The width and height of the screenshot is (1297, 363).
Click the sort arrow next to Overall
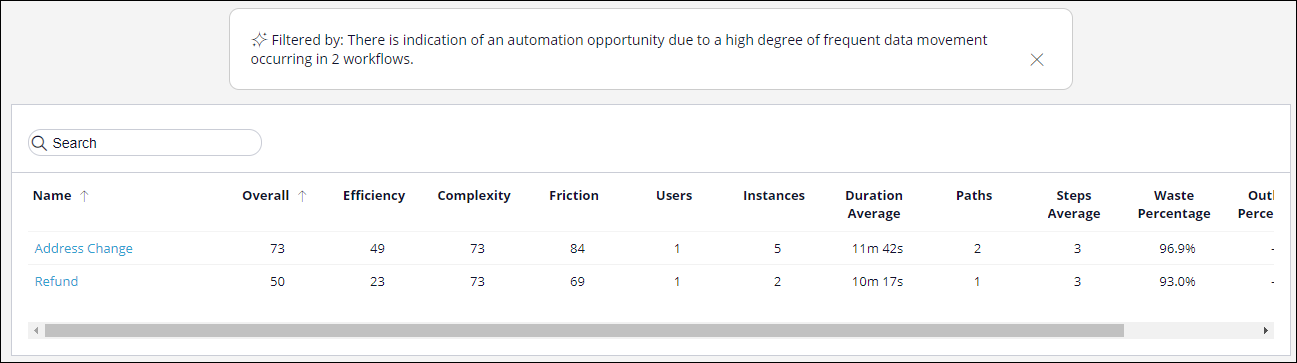tap(302, 196)
